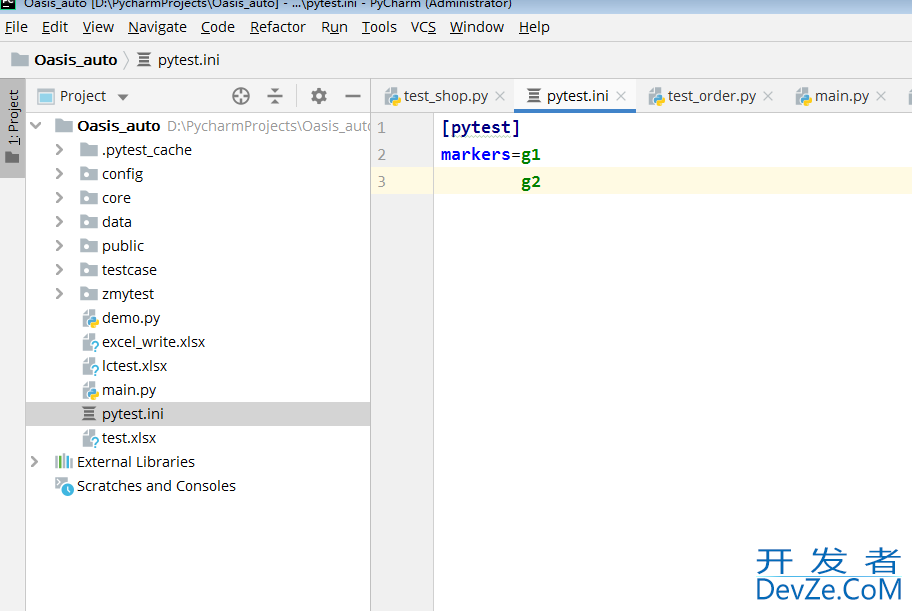Click the test.xlsx file icon
This screenshot has width=912, height=611.
(x=90, y=438)
